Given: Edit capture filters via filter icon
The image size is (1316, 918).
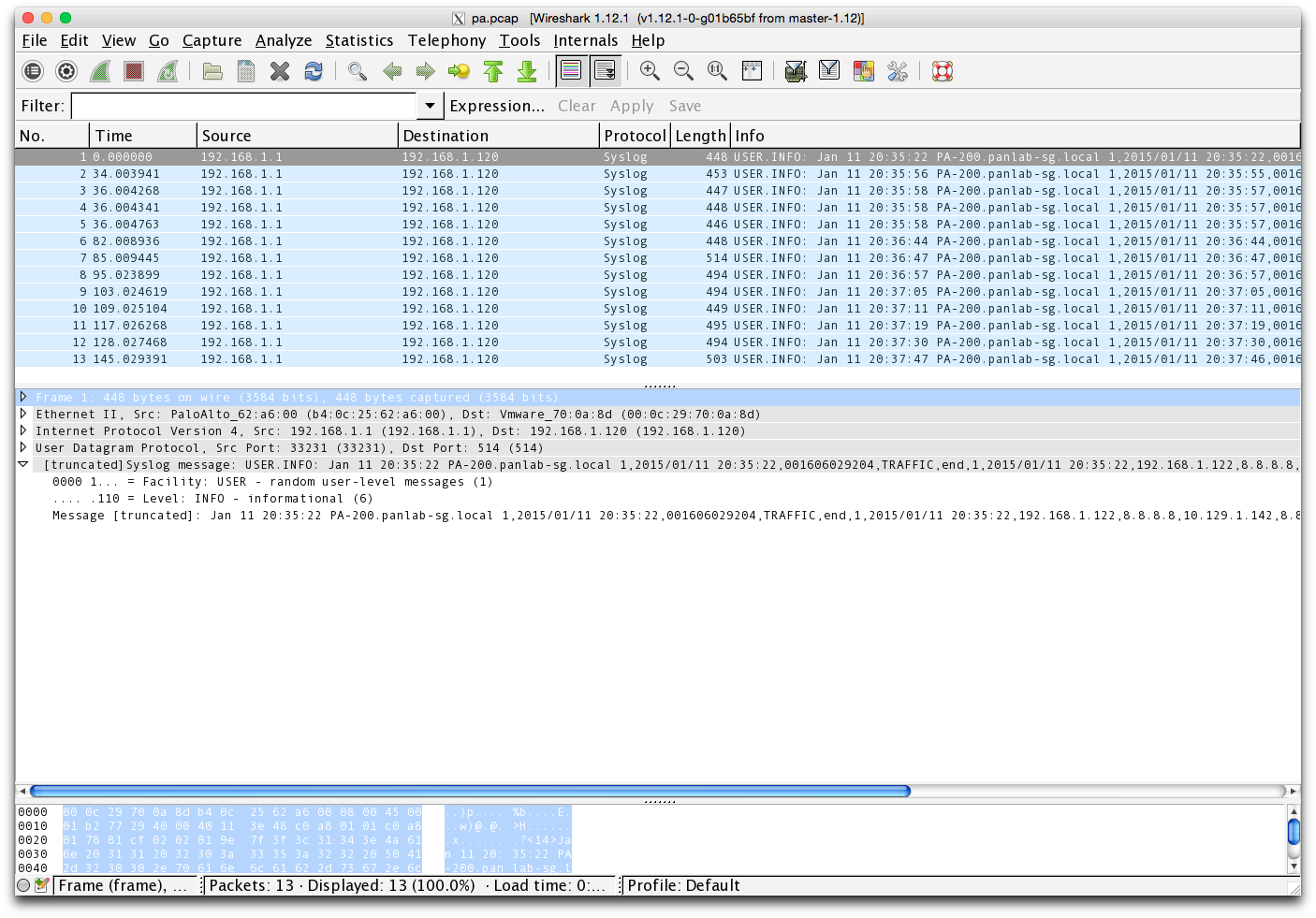Looking at the screenshot, I should coord(795,70).
